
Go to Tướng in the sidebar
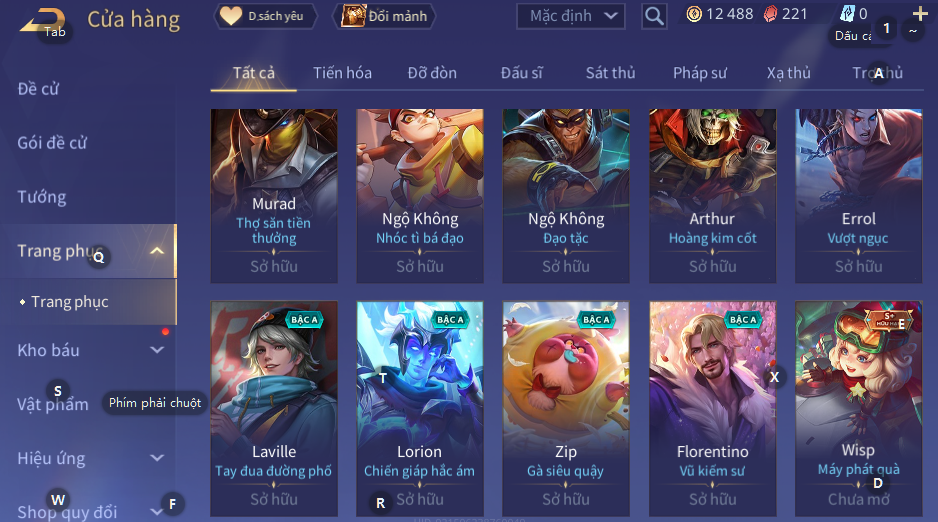pyautogui.click(x=42, y=197)
